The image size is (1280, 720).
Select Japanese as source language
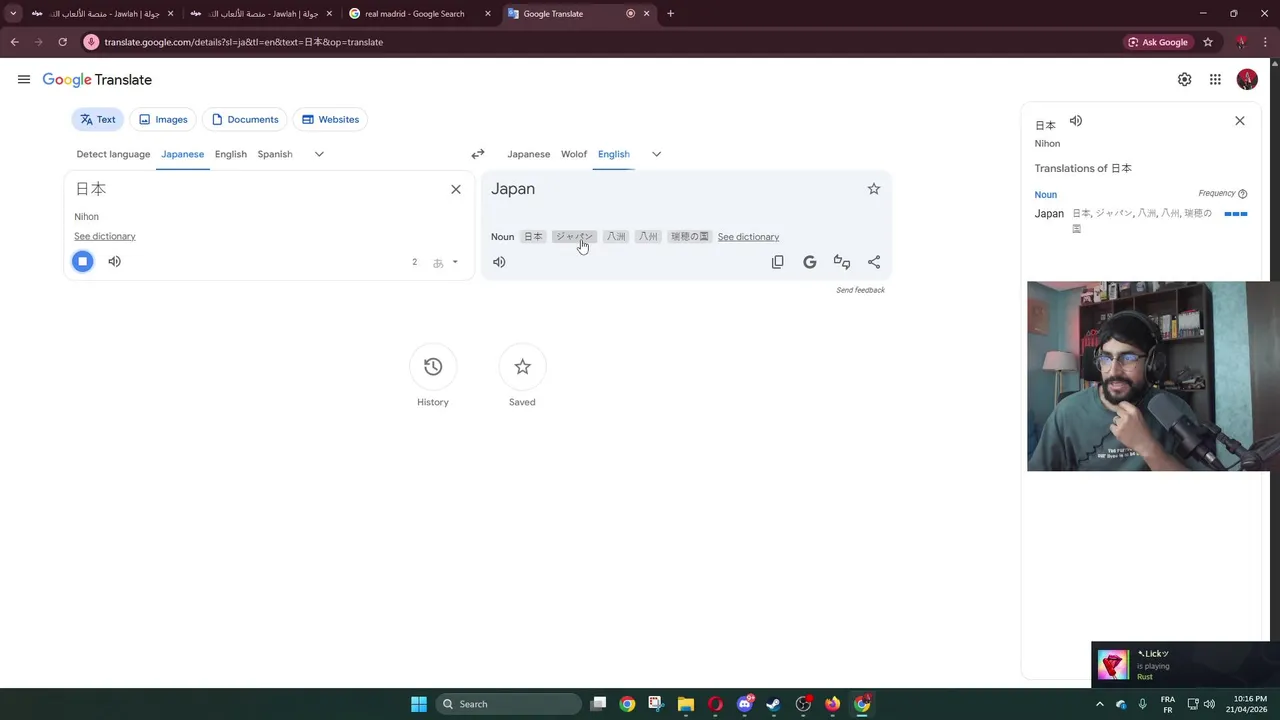(182, 154)
